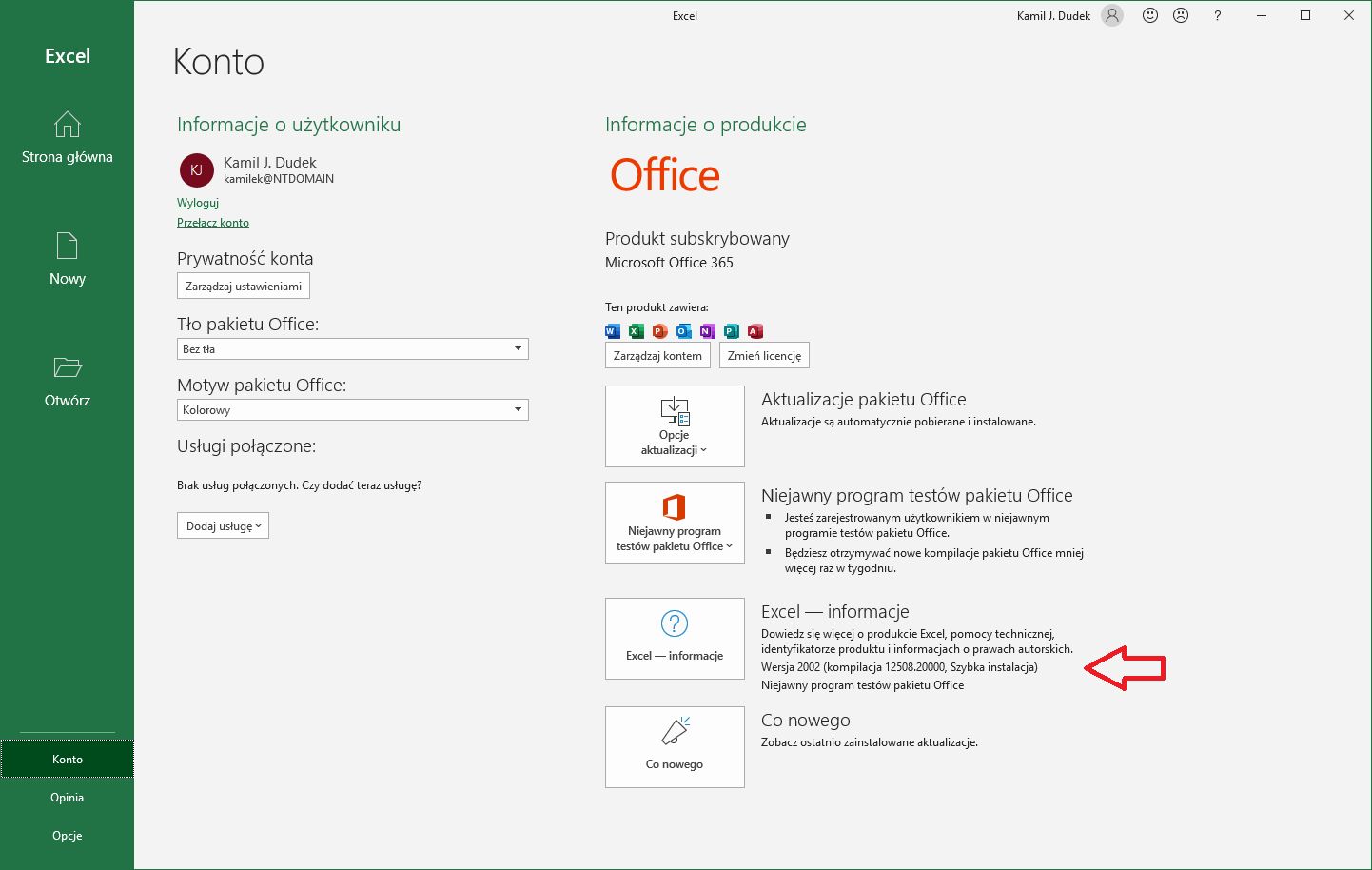Screen dimensions: 1372x870
Task: Open the Tło pakietu Office dropdown
Action: tap(517, 348)
